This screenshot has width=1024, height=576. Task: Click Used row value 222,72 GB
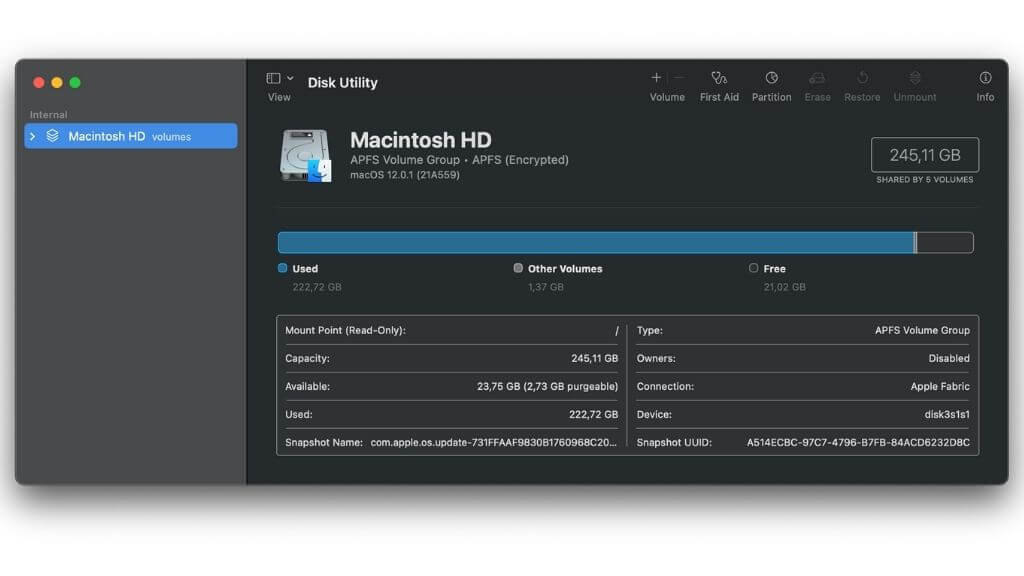tap(593, 415)
